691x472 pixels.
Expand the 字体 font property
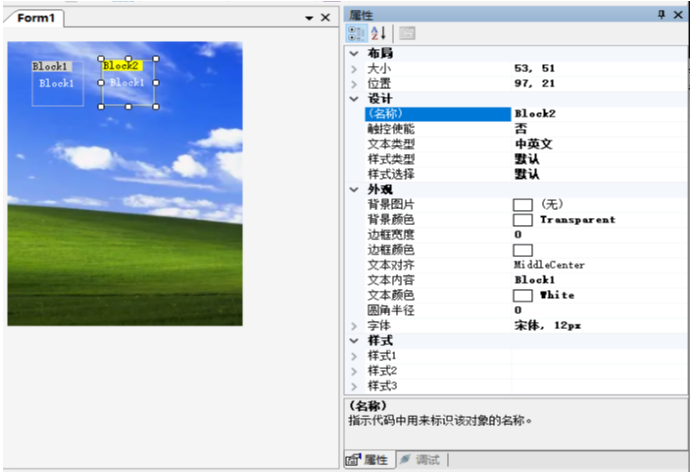pos(354,326)
